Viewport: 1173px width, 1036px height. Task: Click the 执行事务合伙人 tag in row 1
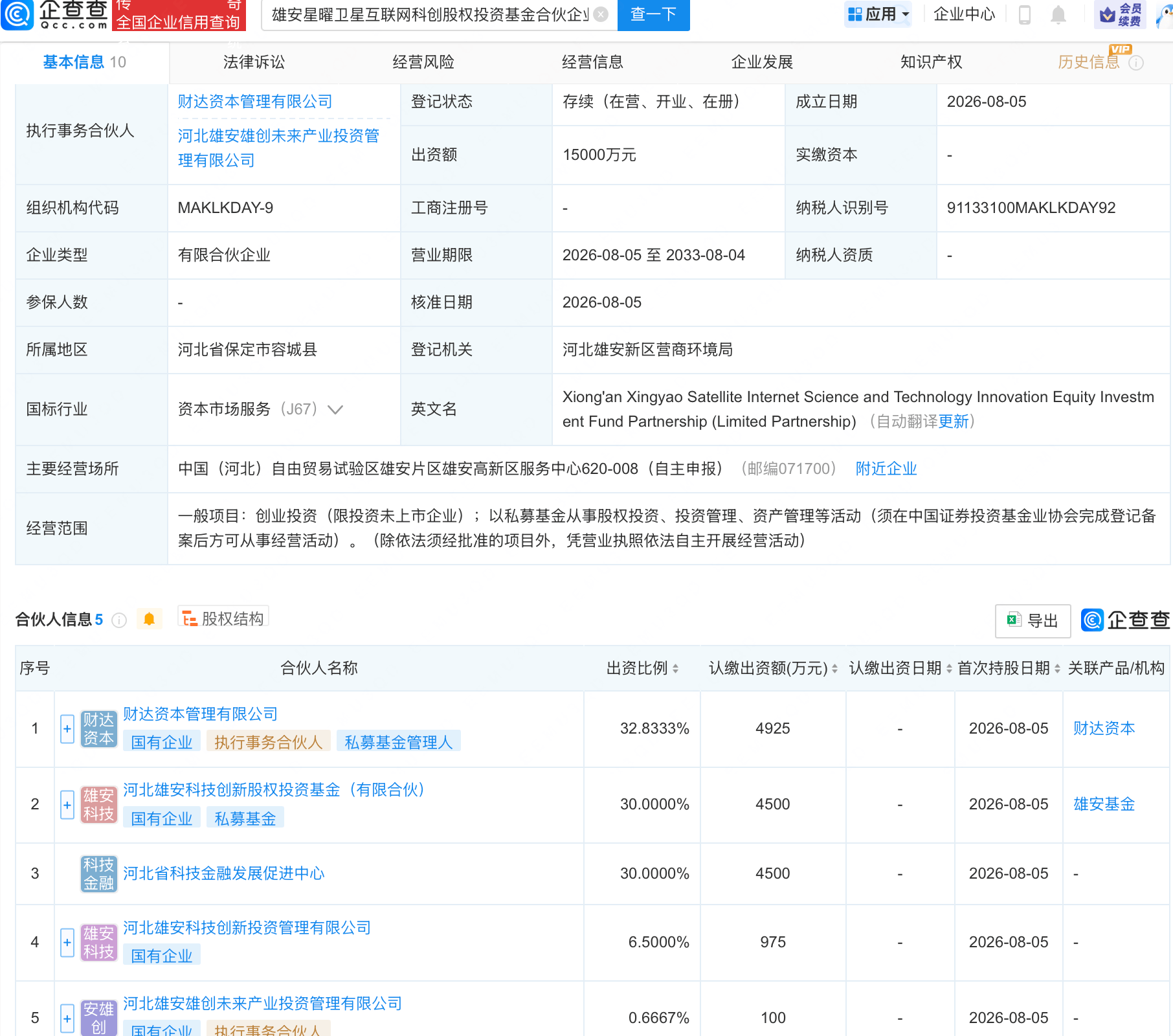click(x=269, y=742)
